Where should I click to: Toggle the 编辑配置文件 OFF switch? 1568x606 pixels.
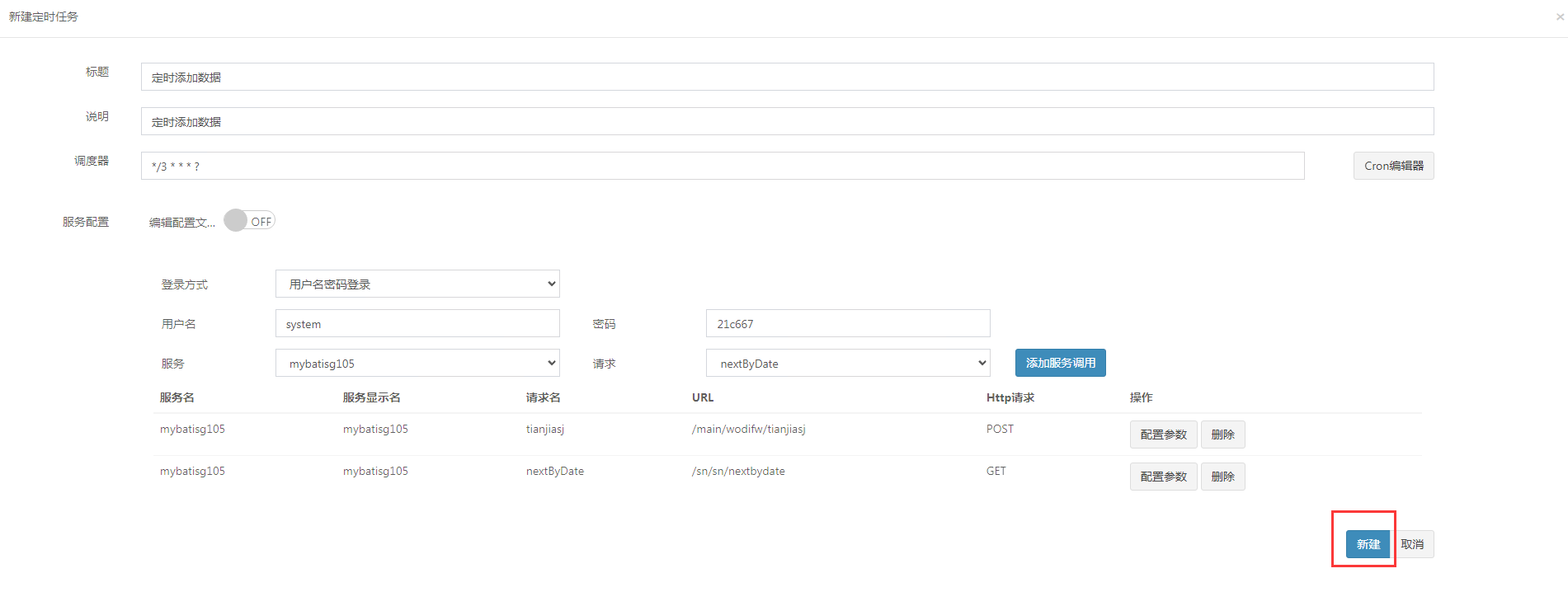pyautogui.click(x=249, y=221)
